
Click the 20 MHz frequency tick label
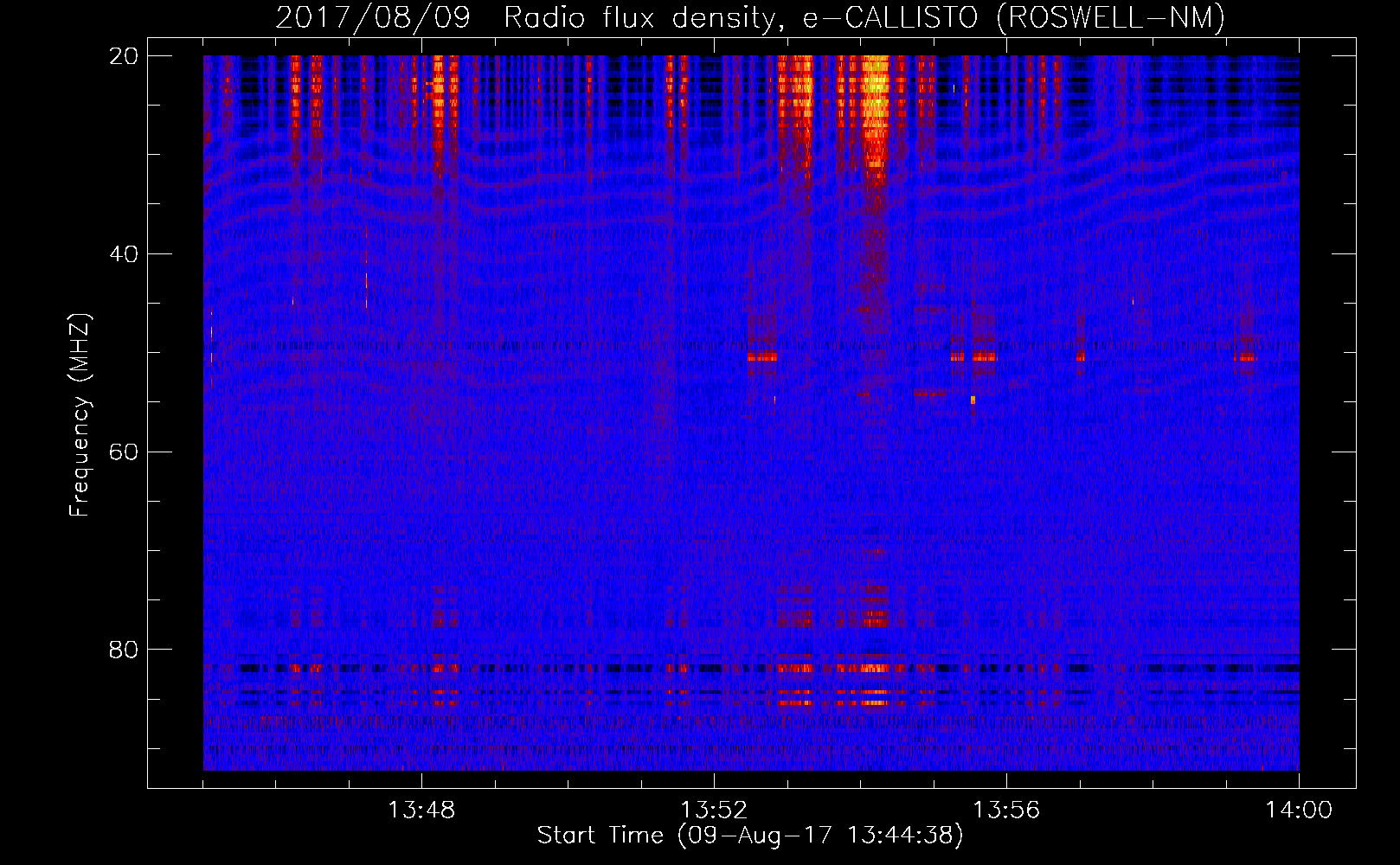coord(124,56)
